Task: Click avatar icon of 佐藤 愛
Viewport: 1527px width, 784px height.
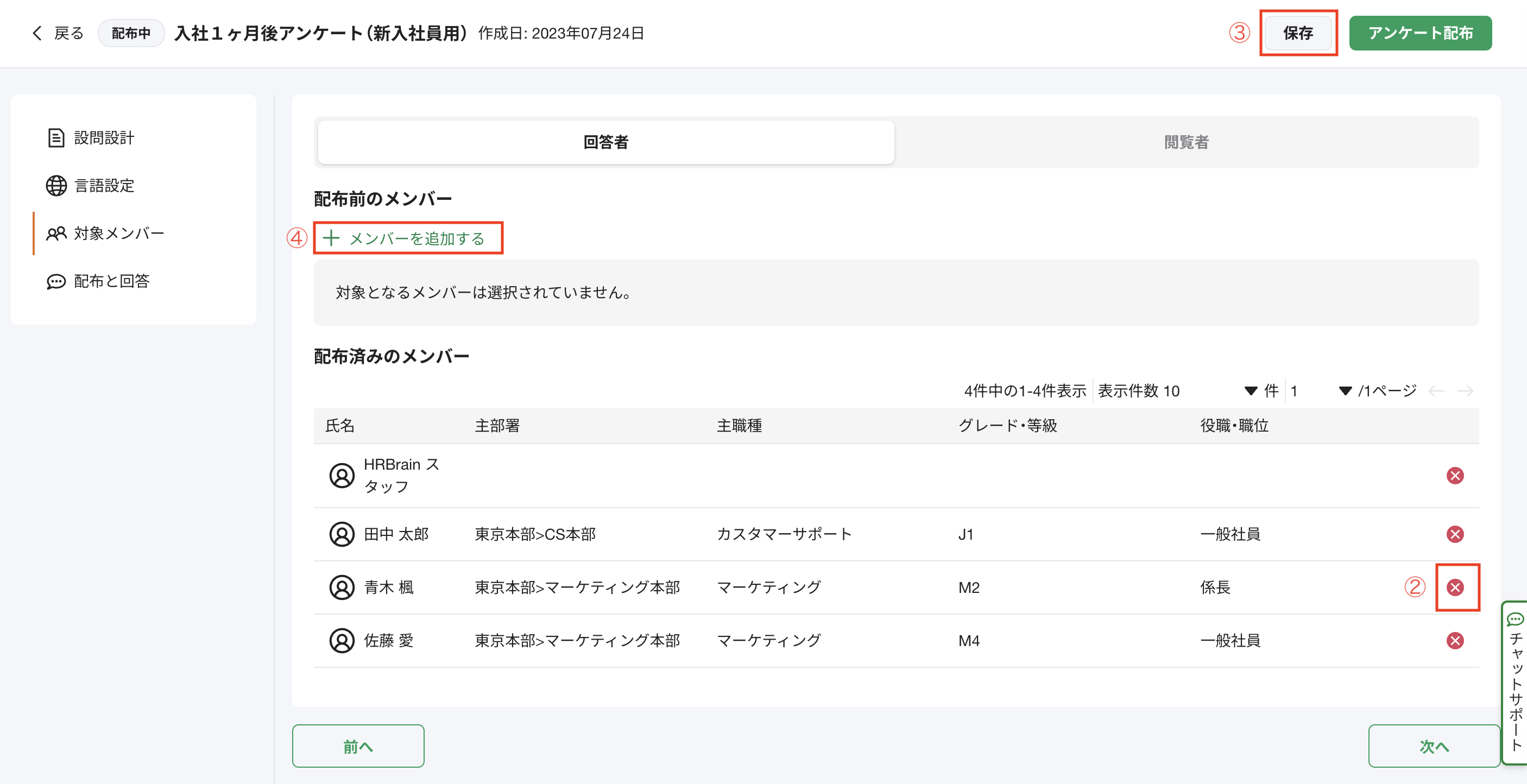Action: tap(342, 641)
